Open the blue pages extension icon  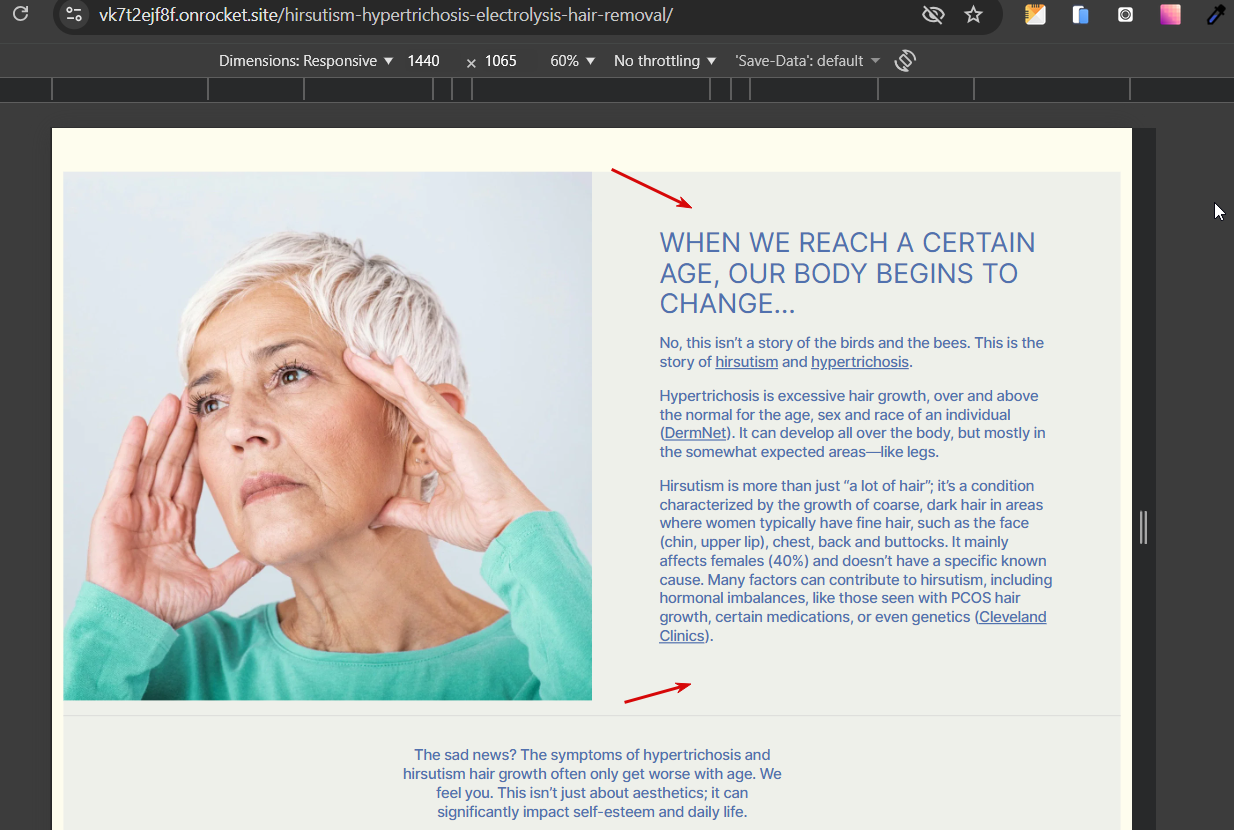coord(1080,15)
